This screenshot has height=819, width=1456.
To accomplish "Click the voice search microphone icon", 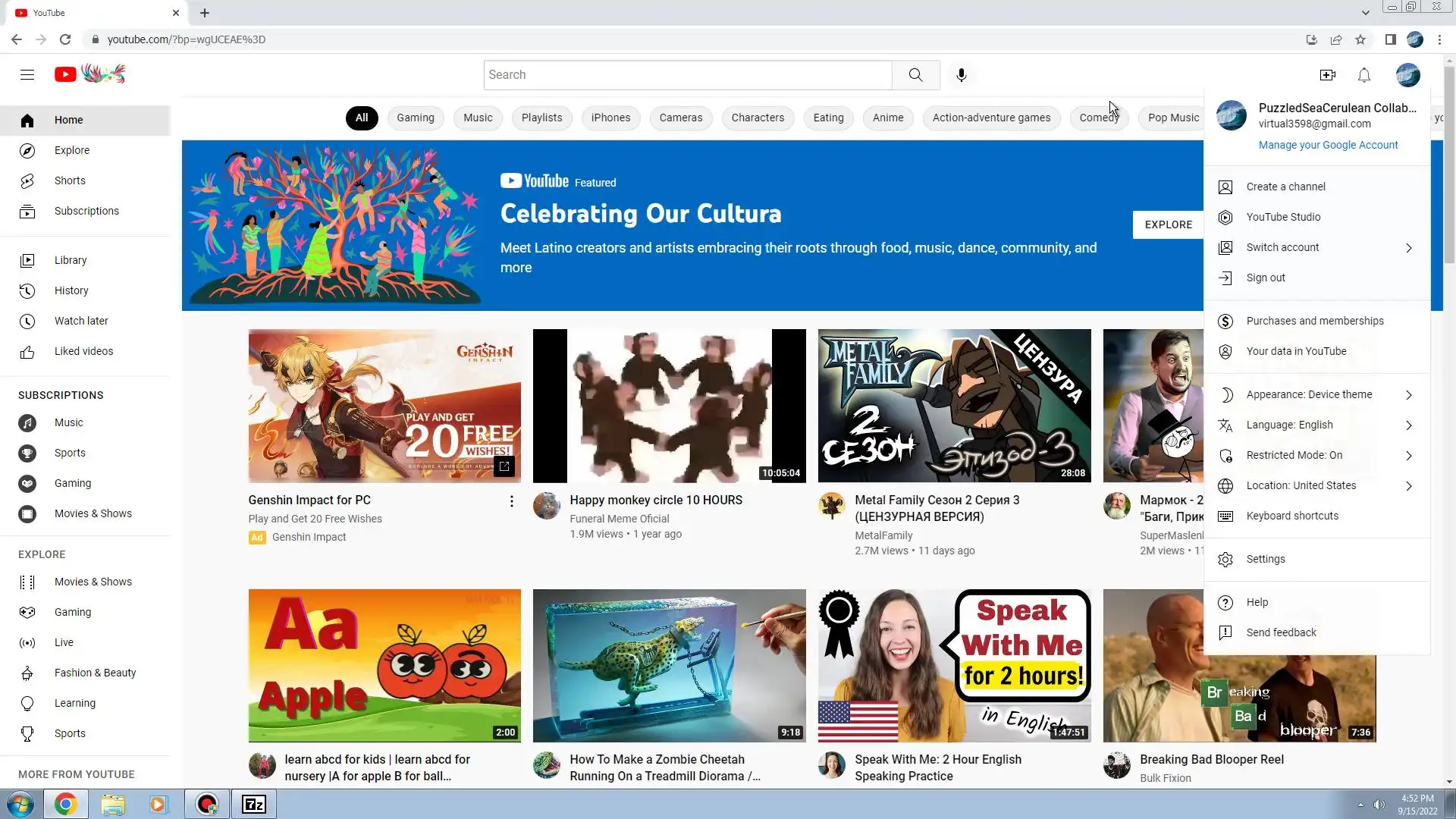I will pyautogui.click(x=961, y=75).
